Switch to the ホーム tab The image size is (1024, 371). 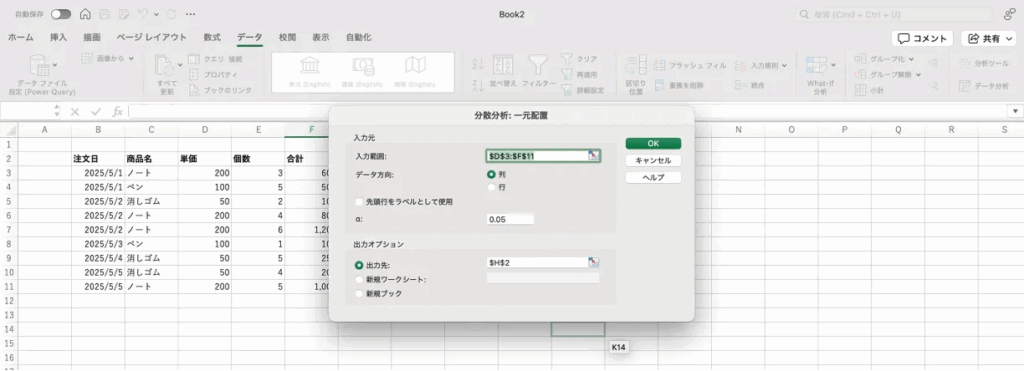coord(21,37)
